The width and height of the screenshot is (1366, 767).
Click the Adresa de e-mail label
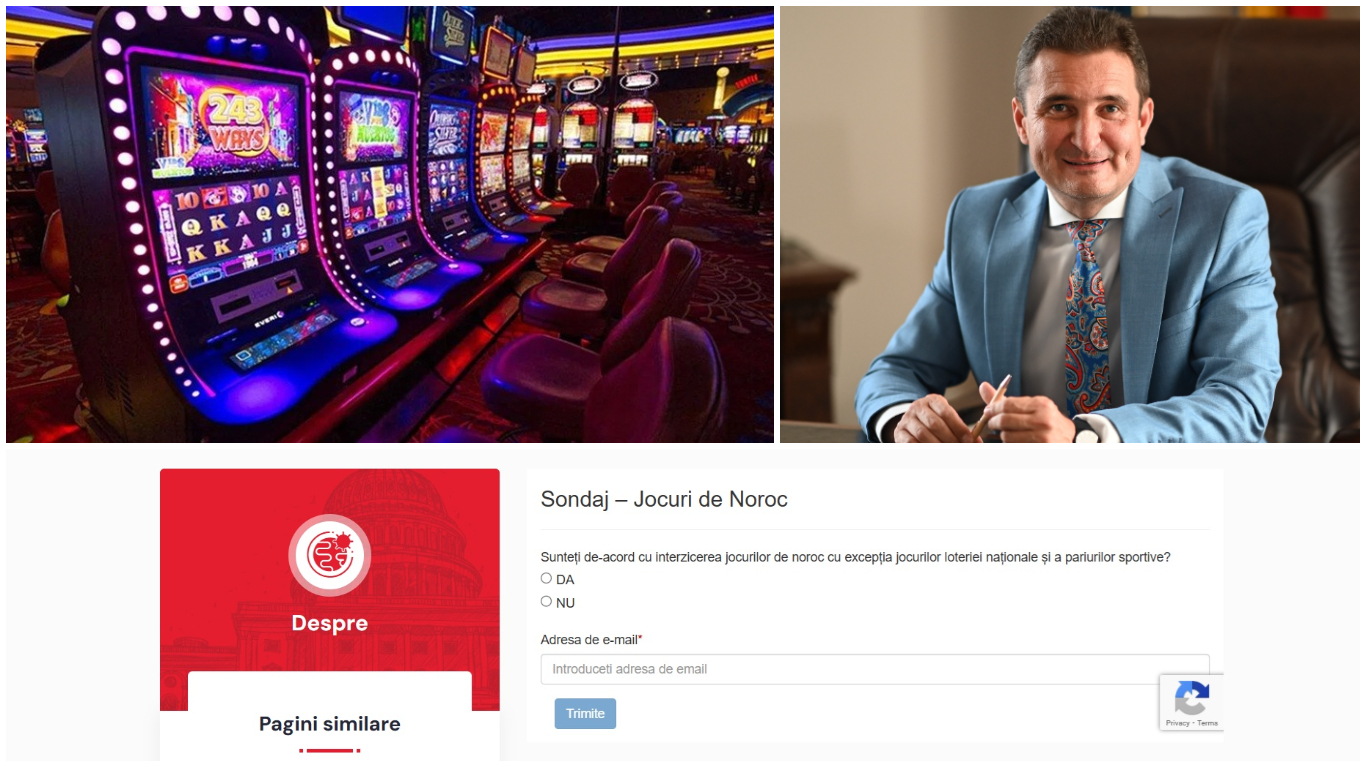click(x=589, y=640)
